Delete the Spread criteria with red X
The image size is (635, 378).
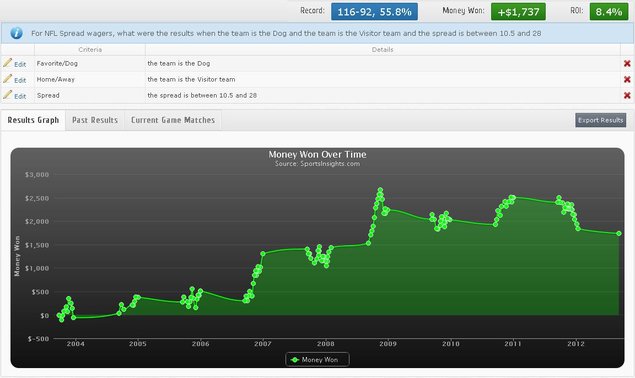pyautogui.click(x=627, y=95)
